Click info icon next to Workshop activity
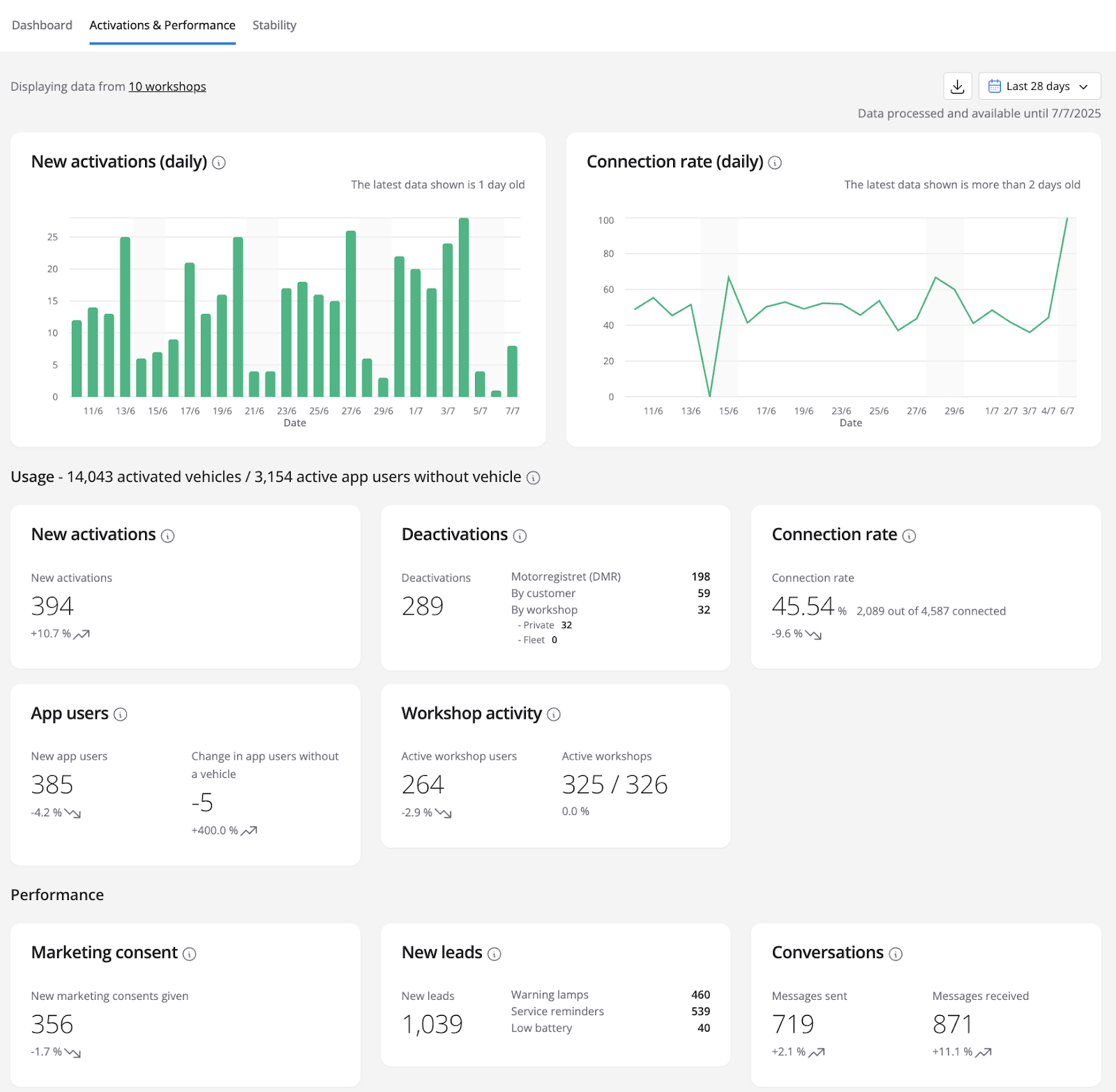The width and height of the screenshot is (1116, 1092). point(554,715)
